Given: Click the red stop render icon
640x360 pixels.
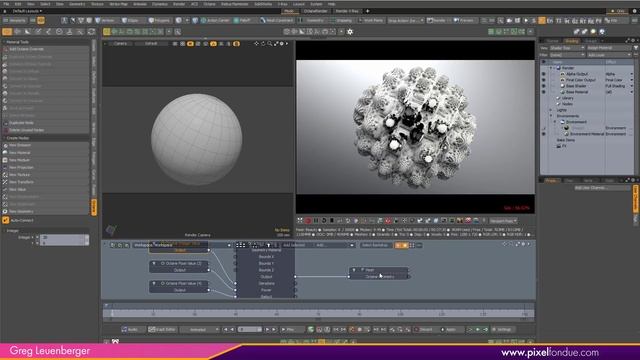Looking at the screenshot, I should [308, 221].
